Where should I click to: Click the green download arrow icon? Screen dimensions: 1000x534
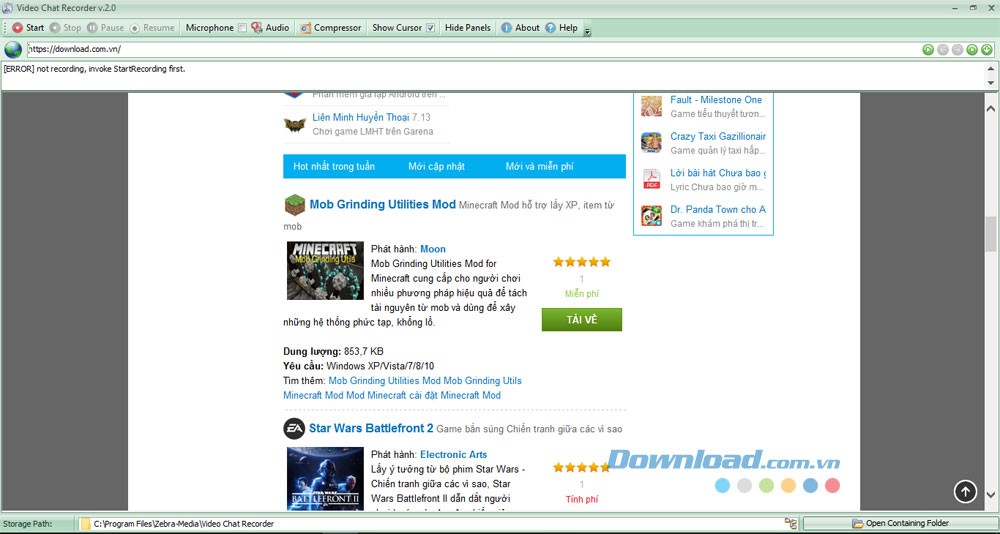click(987, 49)
